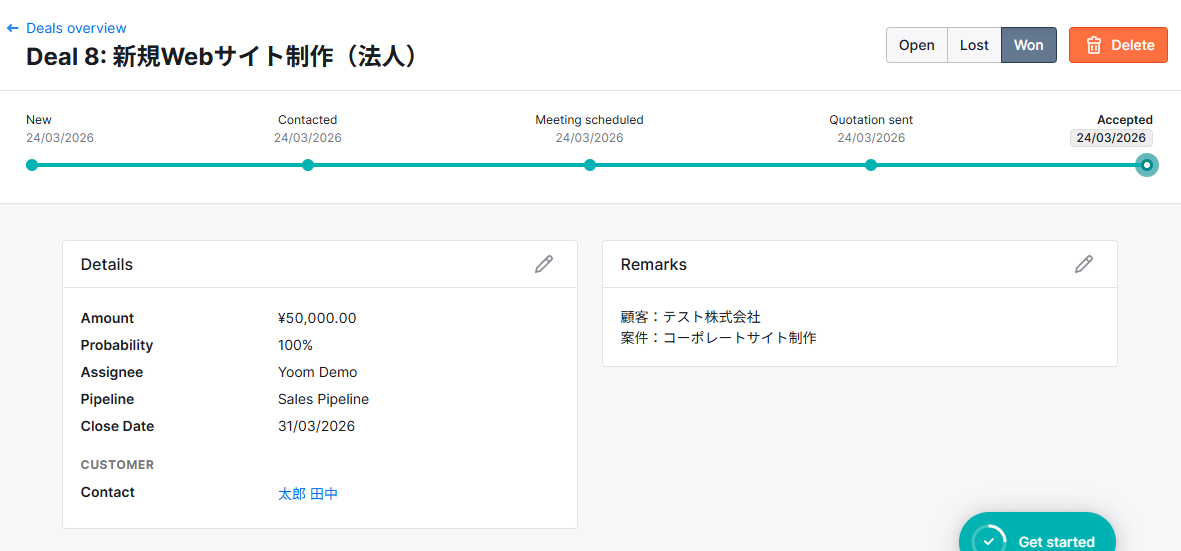Click the remarks text about テスト株式会社
Viewport: 1181px width, 551px height.
click(691, 317)
